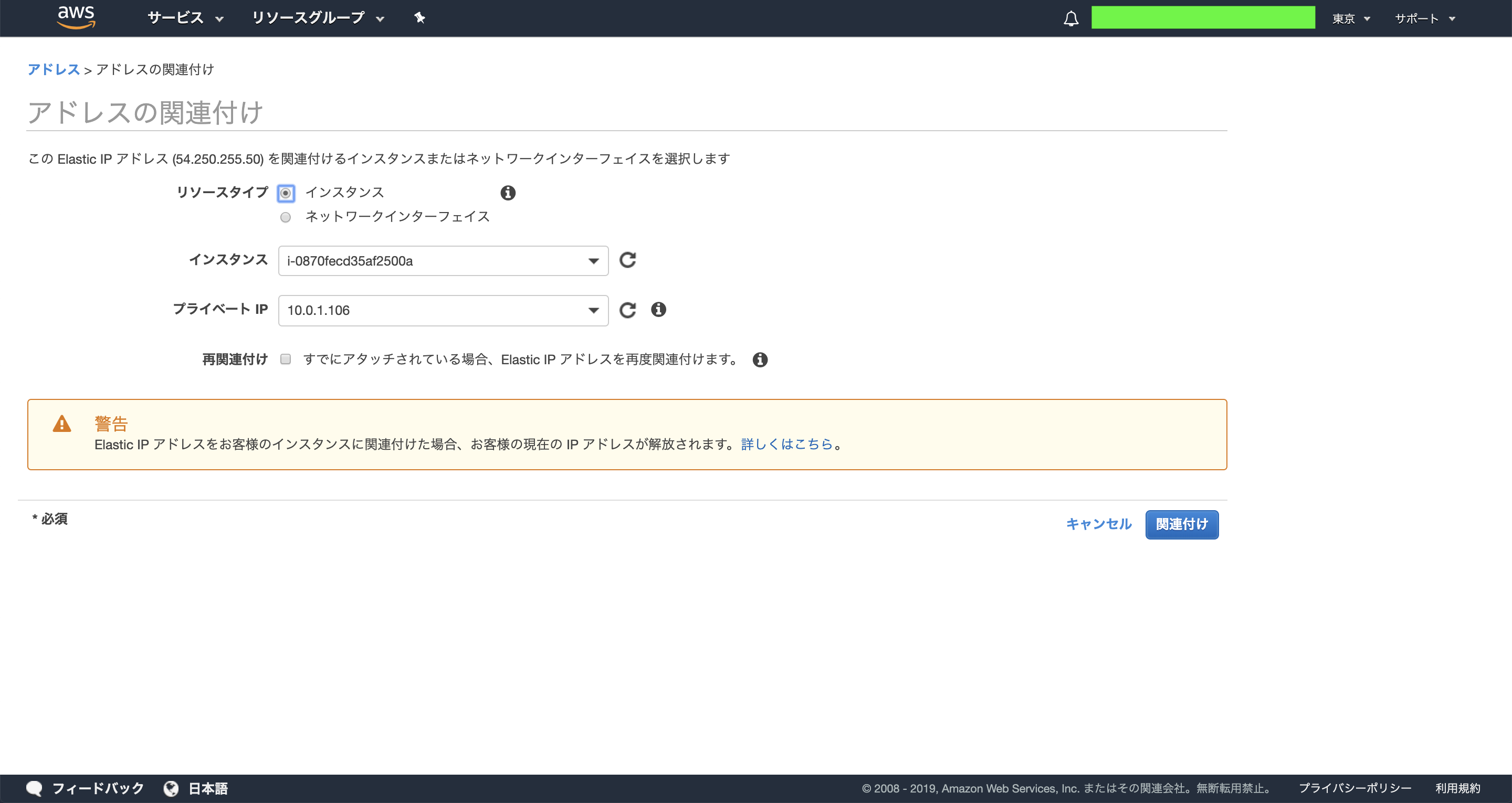The width and height of the screenshot is (1512, 803).
Task: Select ネットワークインターフェイス radio button
Action: point(286,217)
